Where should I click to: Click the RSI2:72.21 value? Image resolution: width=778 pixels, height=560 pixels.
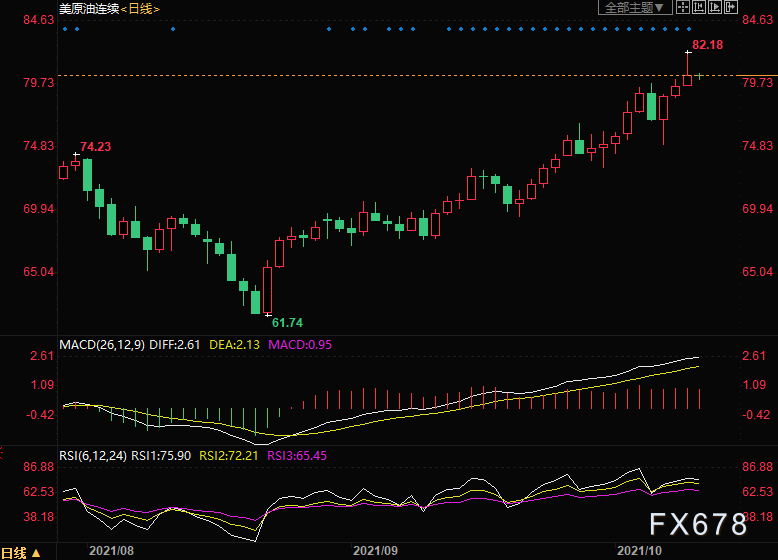229,455
